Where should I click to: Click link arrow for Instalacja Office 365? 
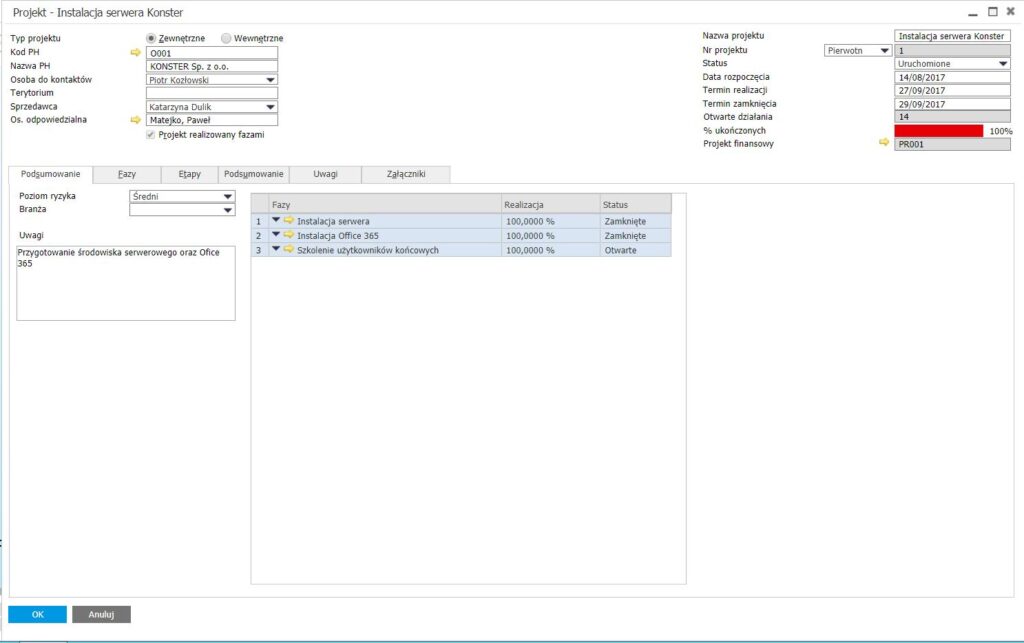tap(290, 235)
